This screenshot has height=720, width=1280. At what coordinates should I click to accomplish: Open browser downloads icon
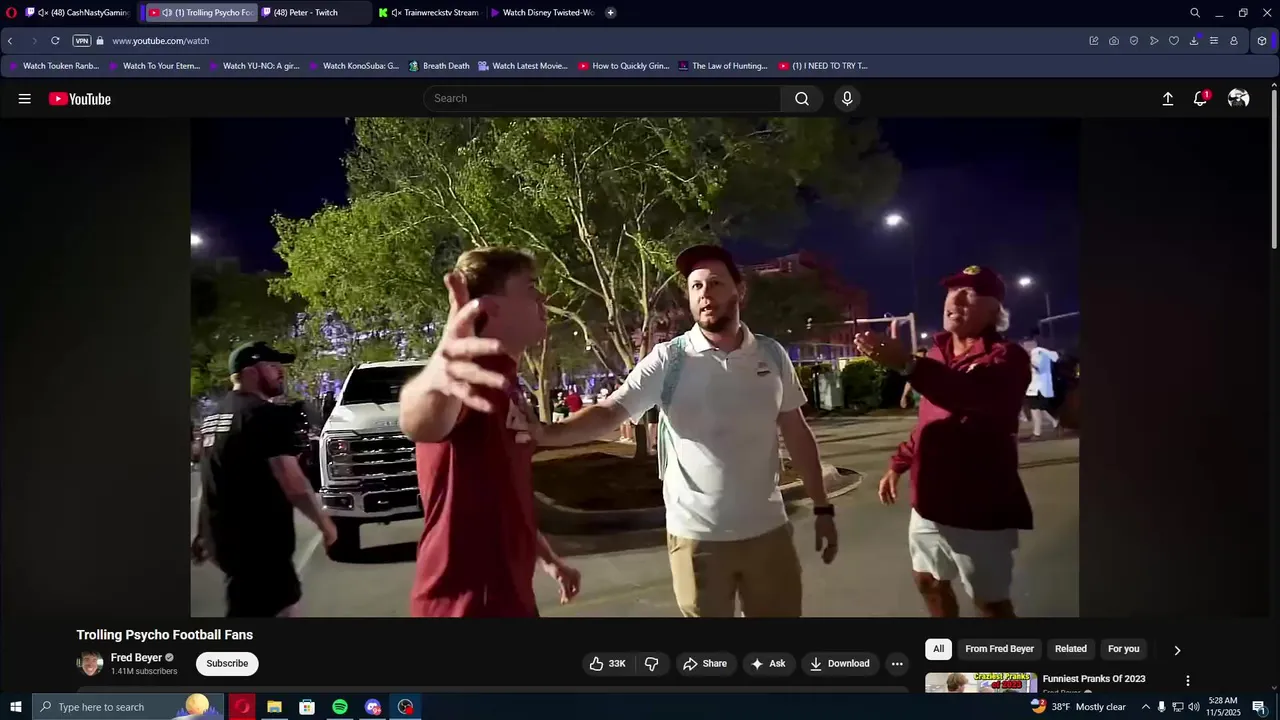tap(1194, 41)
